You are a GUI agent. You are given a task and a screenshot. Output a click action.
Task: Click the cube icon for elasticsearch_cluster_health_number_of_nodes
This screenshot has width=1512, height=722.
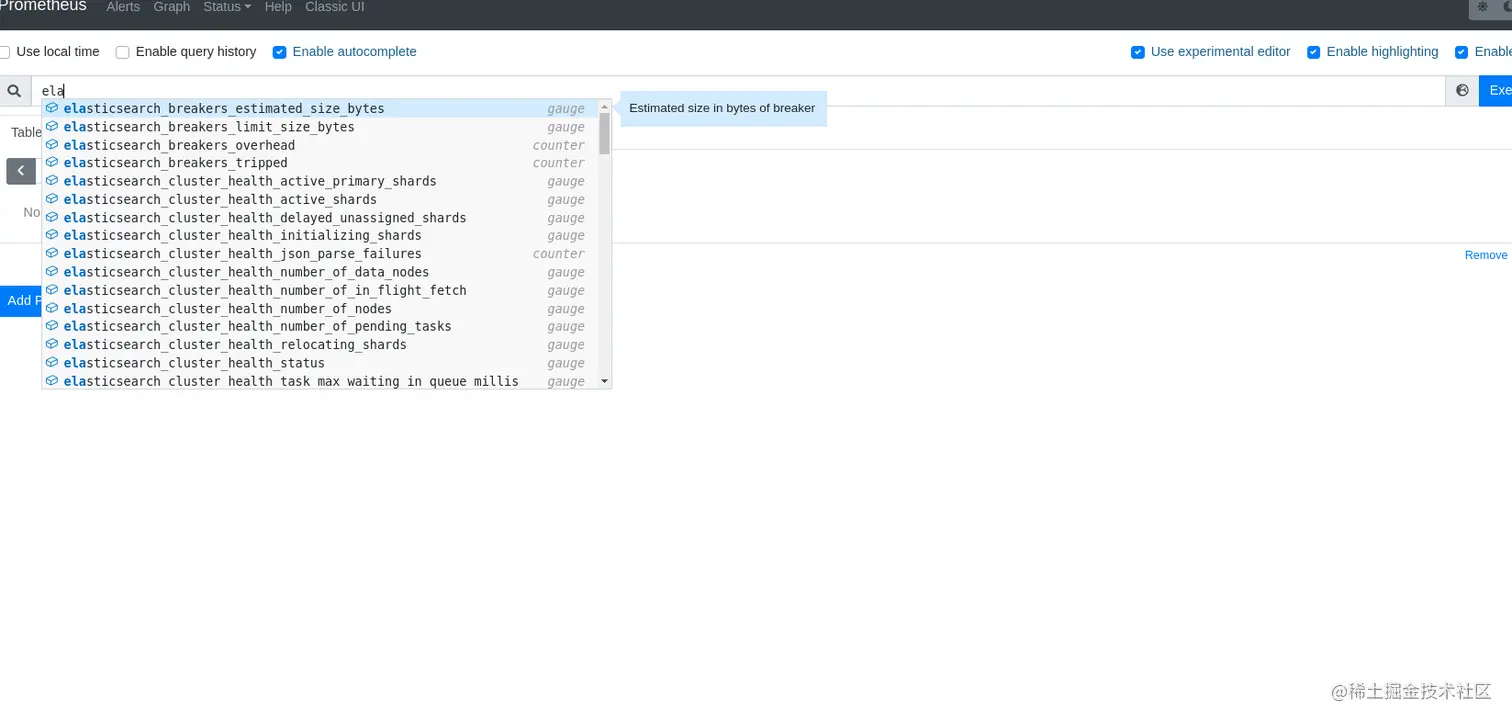pyautogui.click(x=52, y=308)
